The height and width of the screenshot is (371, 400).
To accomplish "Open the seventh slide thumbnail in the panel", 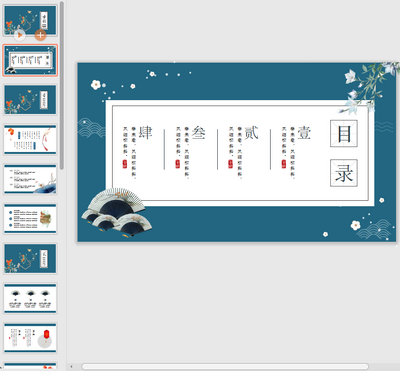I will pyautogui.click(x=30, y=259).
